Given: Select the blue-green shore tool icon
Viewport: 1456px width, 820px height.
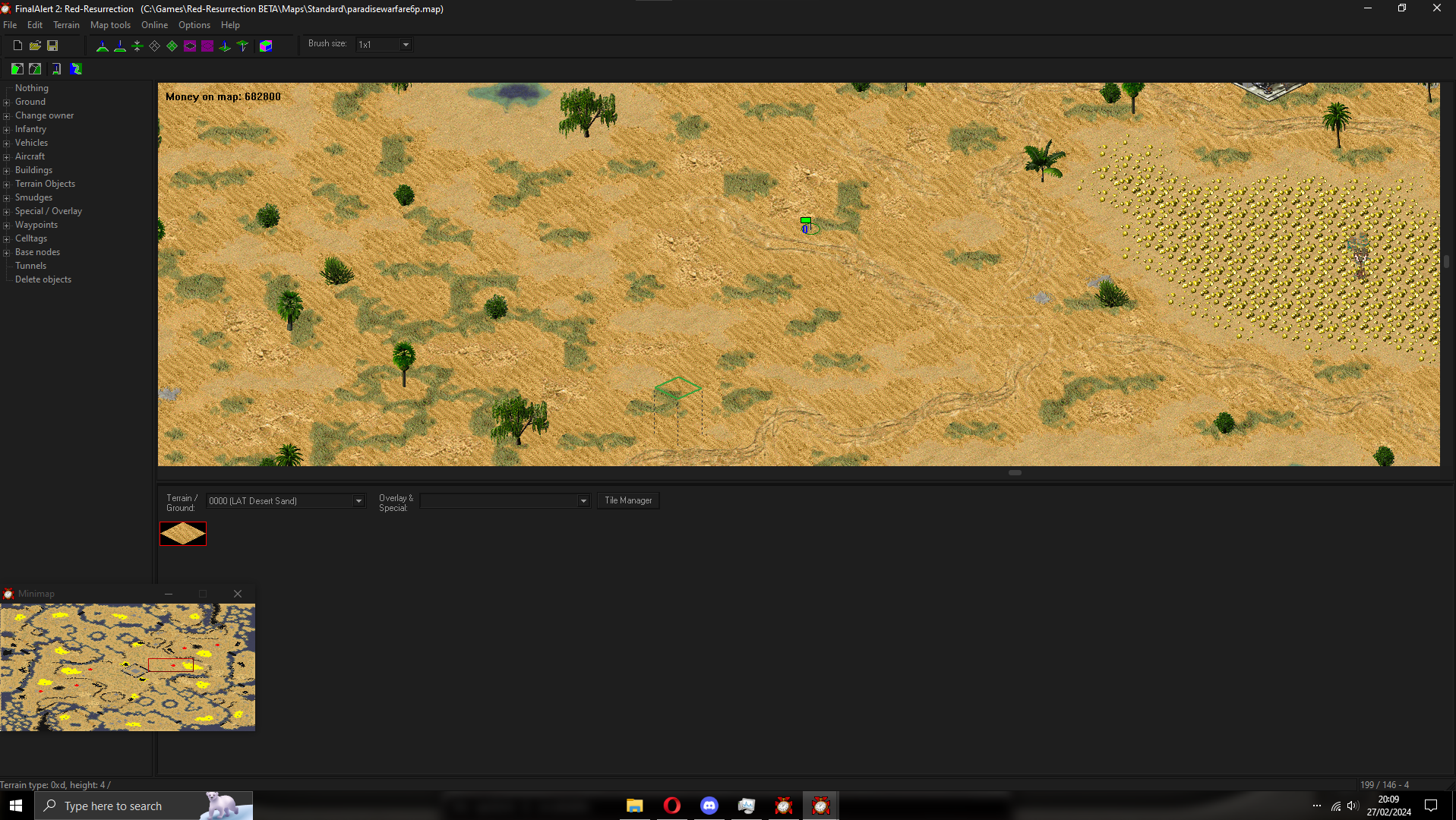Looking at the screenshot, I should tap(76, 69).
